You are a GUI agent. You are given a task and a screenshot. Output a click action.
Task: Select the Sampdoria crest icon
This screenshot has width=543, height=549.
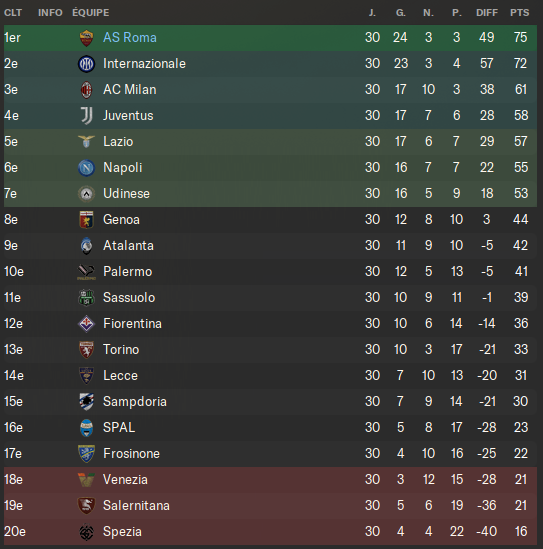[x=86, y=402]
